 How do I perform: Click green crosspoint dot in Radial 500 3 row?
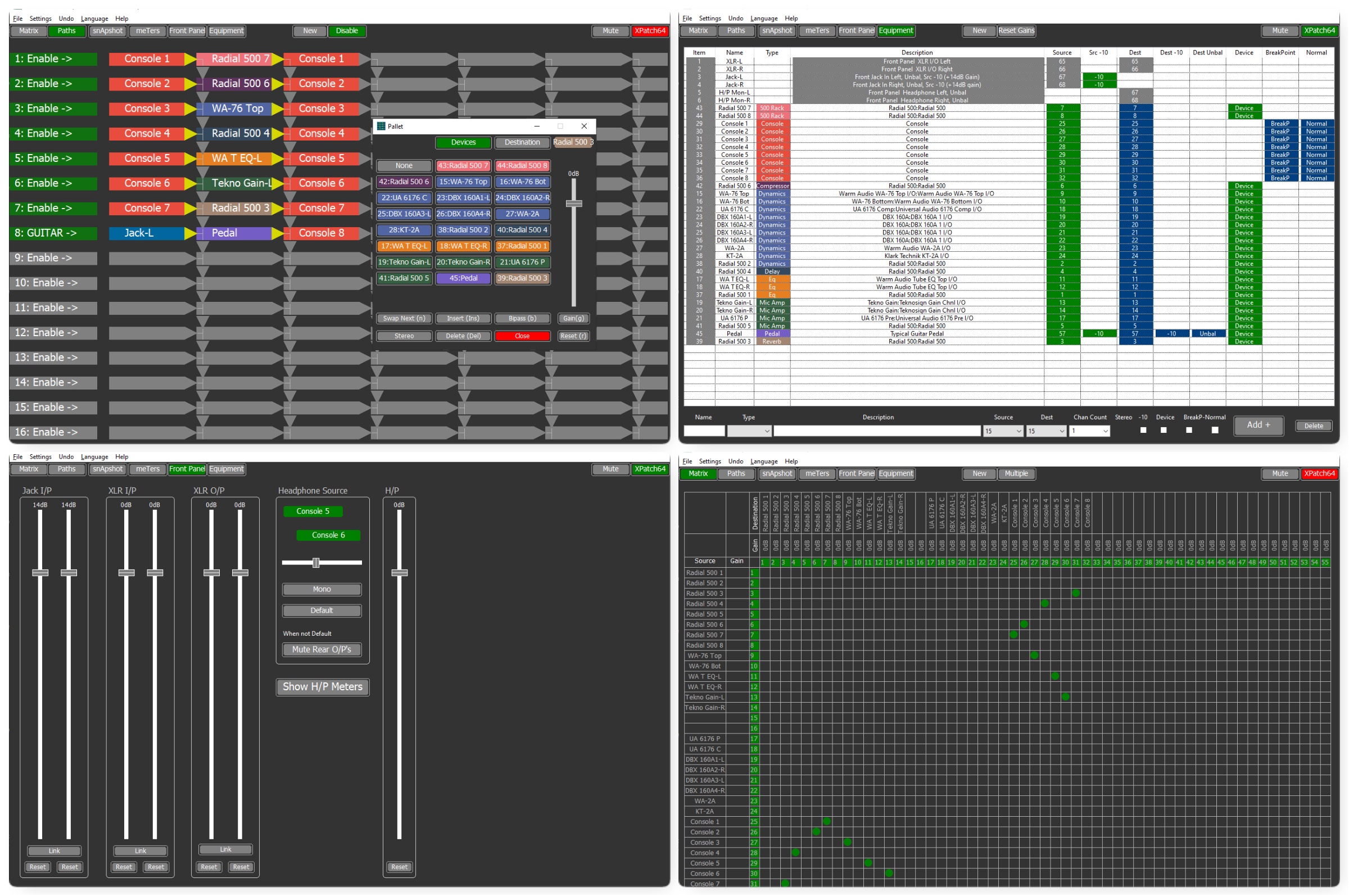tap(1075, 593)
